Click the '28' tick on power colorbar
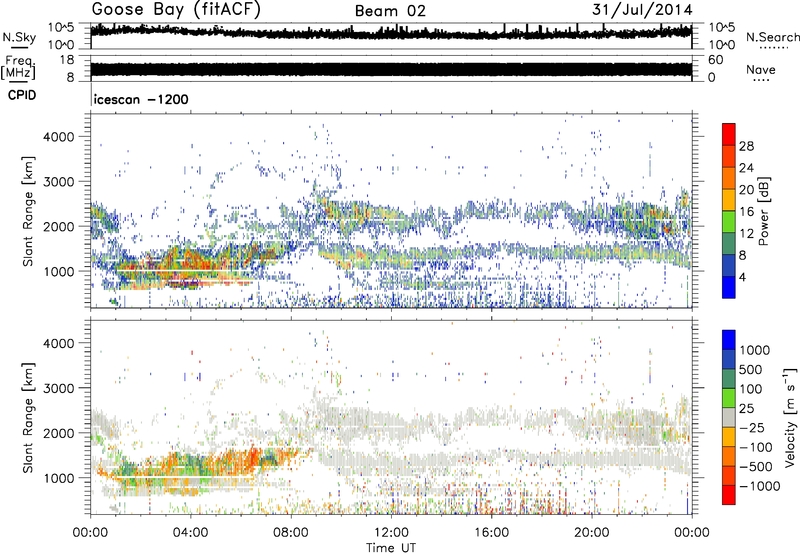 coord(746,146)
